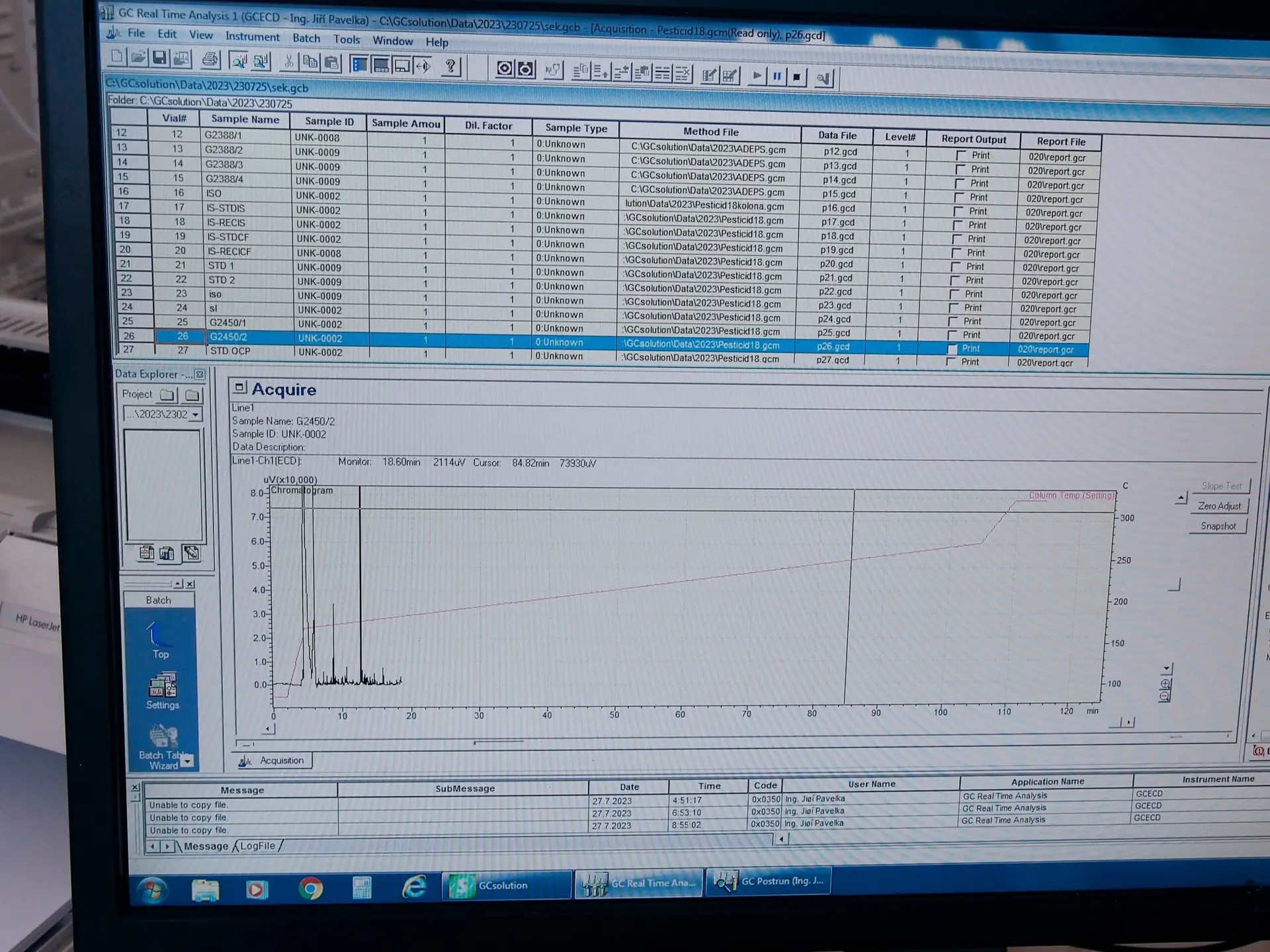Start the batch with Play button
The height and width of the screenshot is (952, 1270).
pyautogui.click(x=757, y=76)
